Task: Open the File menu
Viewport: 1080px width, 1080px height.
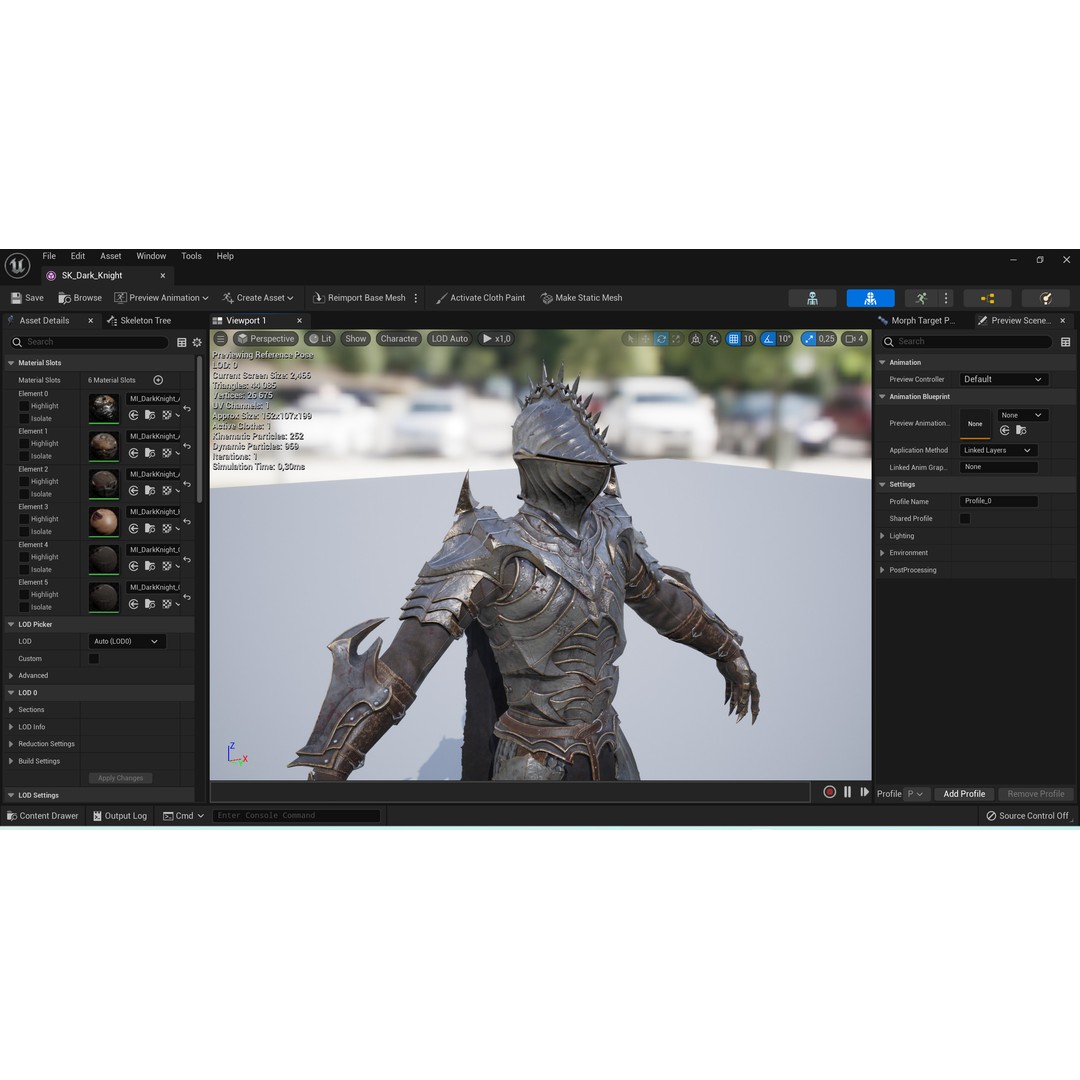Action: 49,256
